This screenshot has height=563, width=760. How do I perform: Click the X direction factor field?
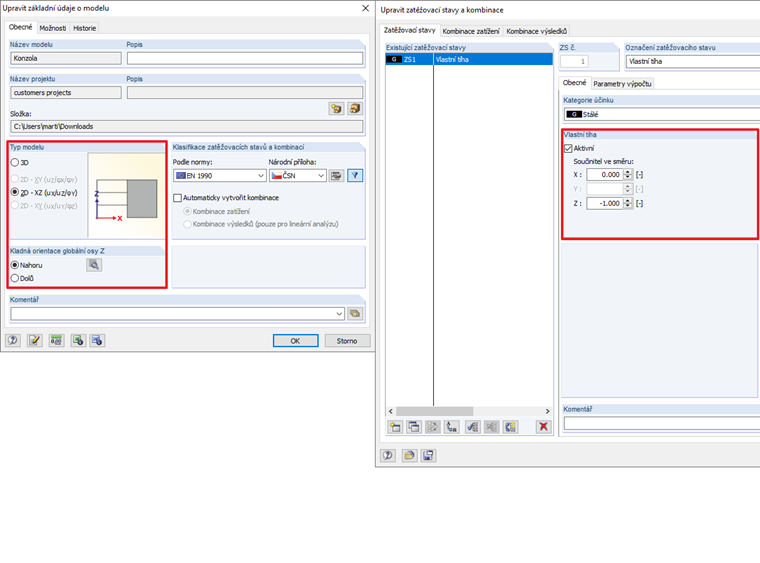point(604,174)
